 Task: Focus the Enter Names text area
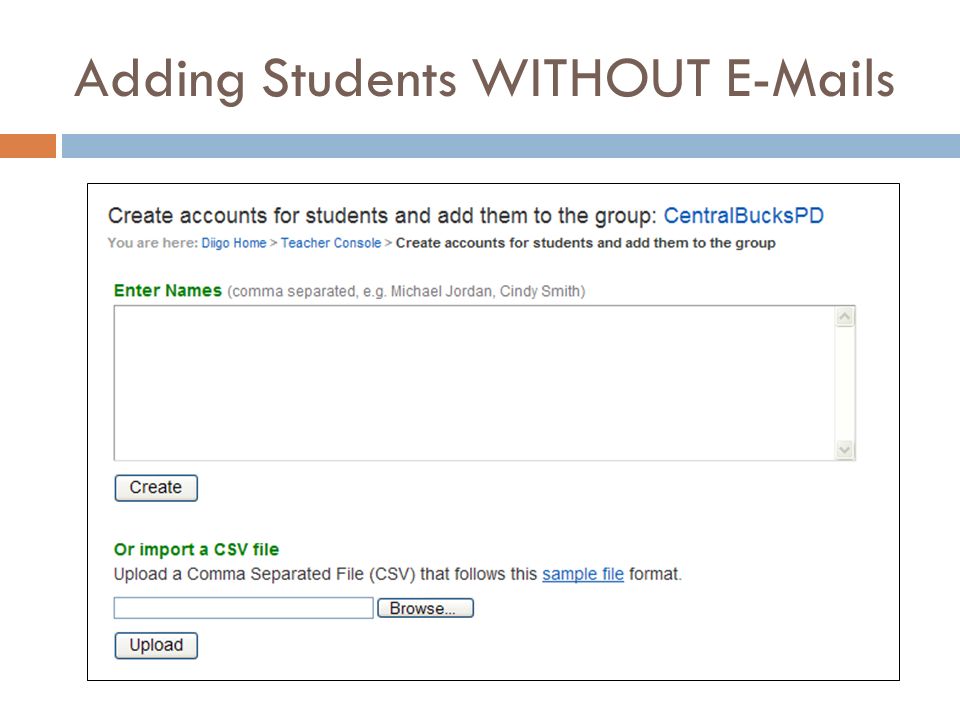474,383
